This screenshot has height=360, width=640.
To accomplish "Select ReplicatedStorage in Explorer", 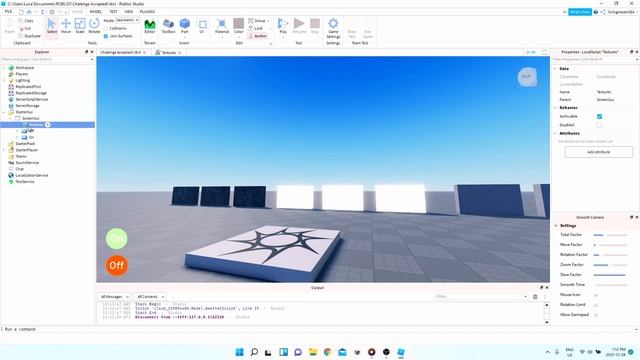I will tap(31, 93).
